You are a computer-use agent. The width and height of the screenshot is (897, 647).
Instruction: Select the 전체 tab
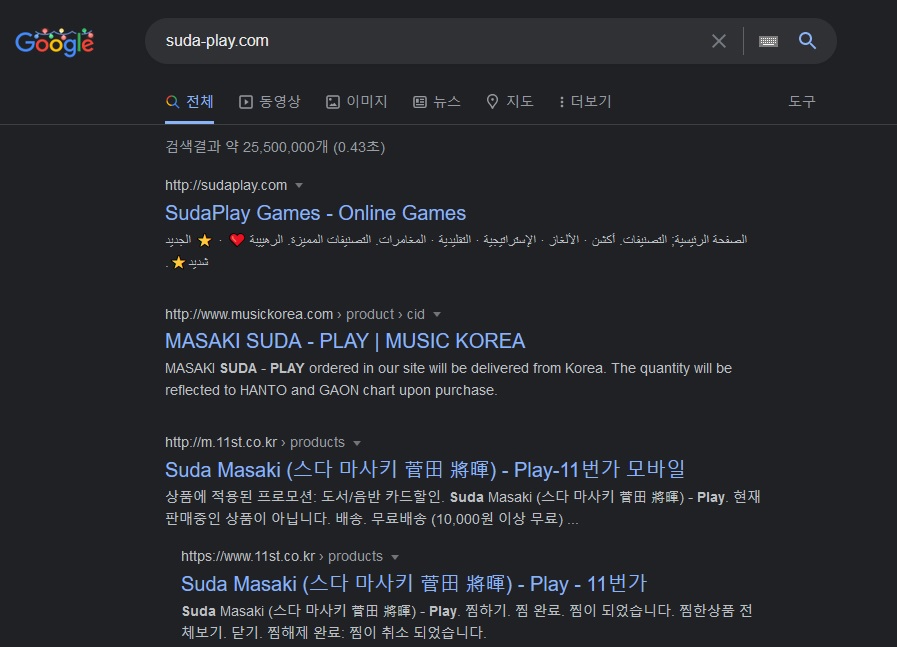[x=189, y=102]
